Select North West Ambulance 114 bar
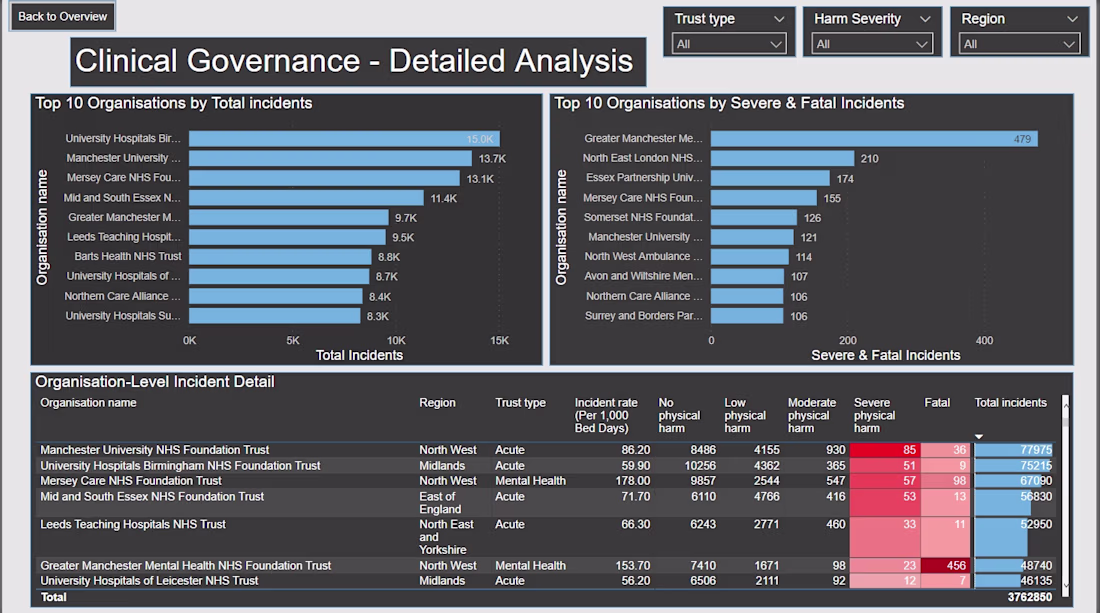 pyautogui.click(x=750, y=257)
